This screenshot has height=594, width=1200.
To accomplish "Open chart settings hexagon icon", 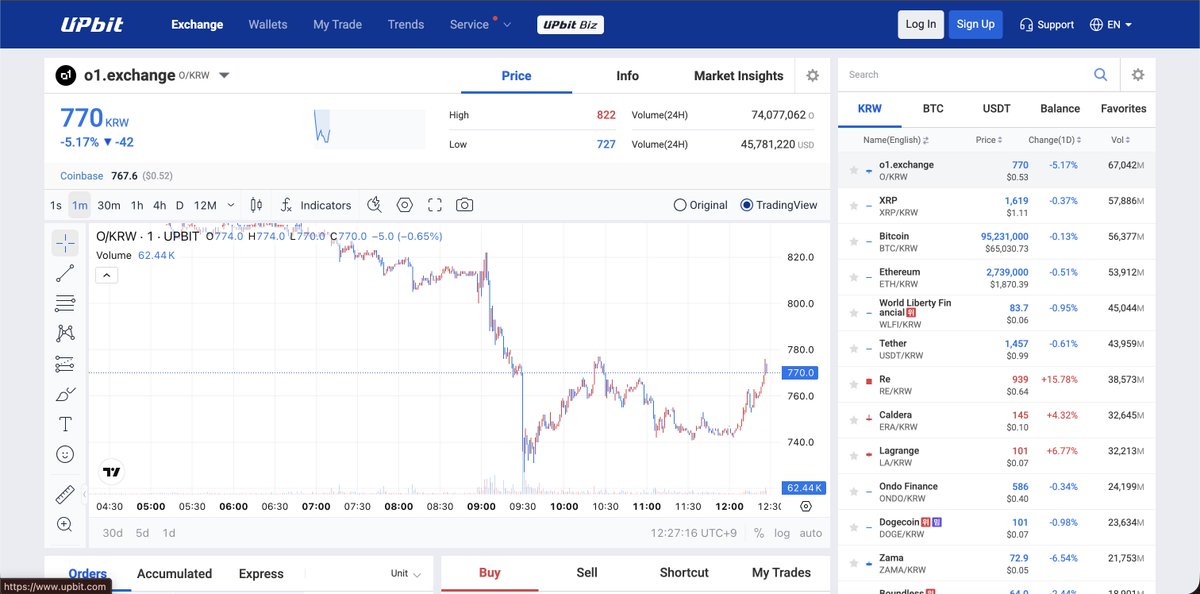I will pos(405,205).
